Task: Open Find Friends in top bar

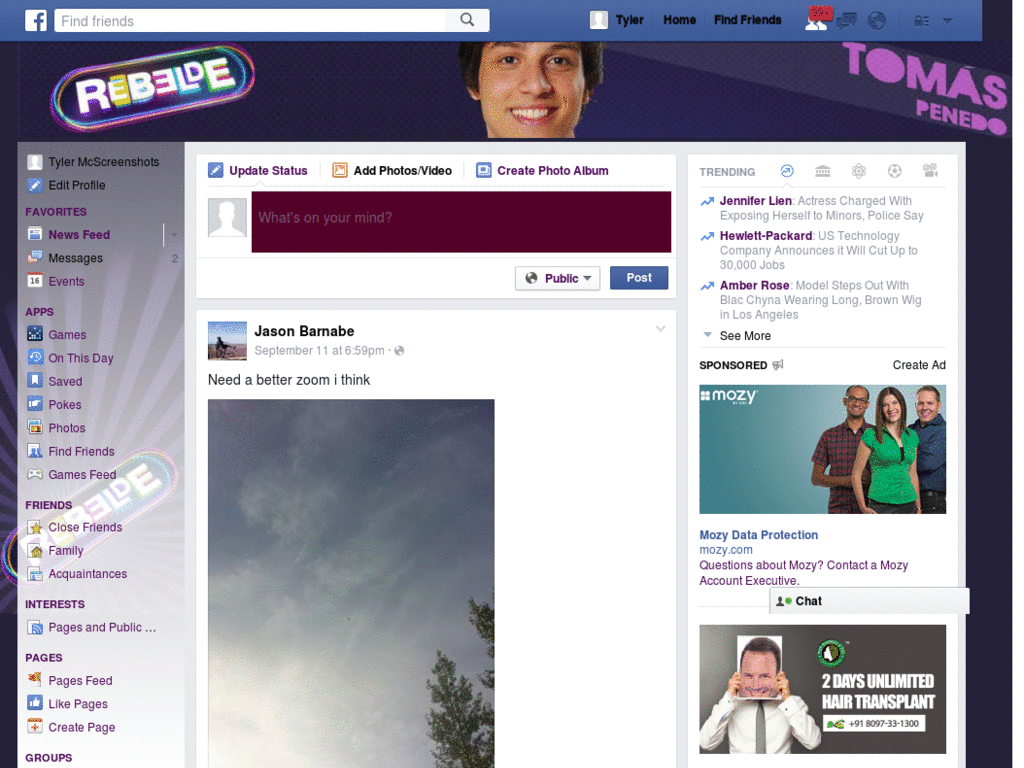Action: (747, 20)
